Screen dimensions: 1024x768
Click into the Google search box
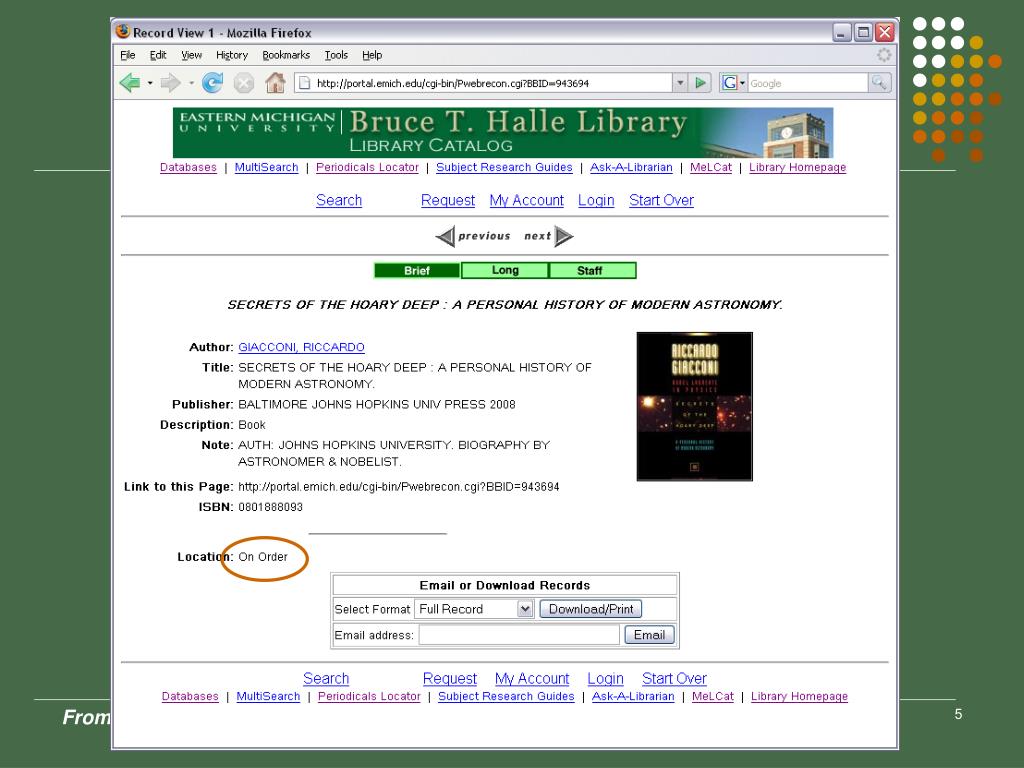click(808, 83)
